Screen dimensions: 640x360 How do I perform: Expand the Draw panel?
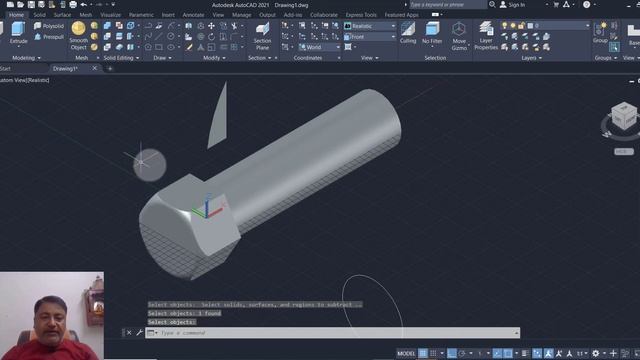[162, 58]
